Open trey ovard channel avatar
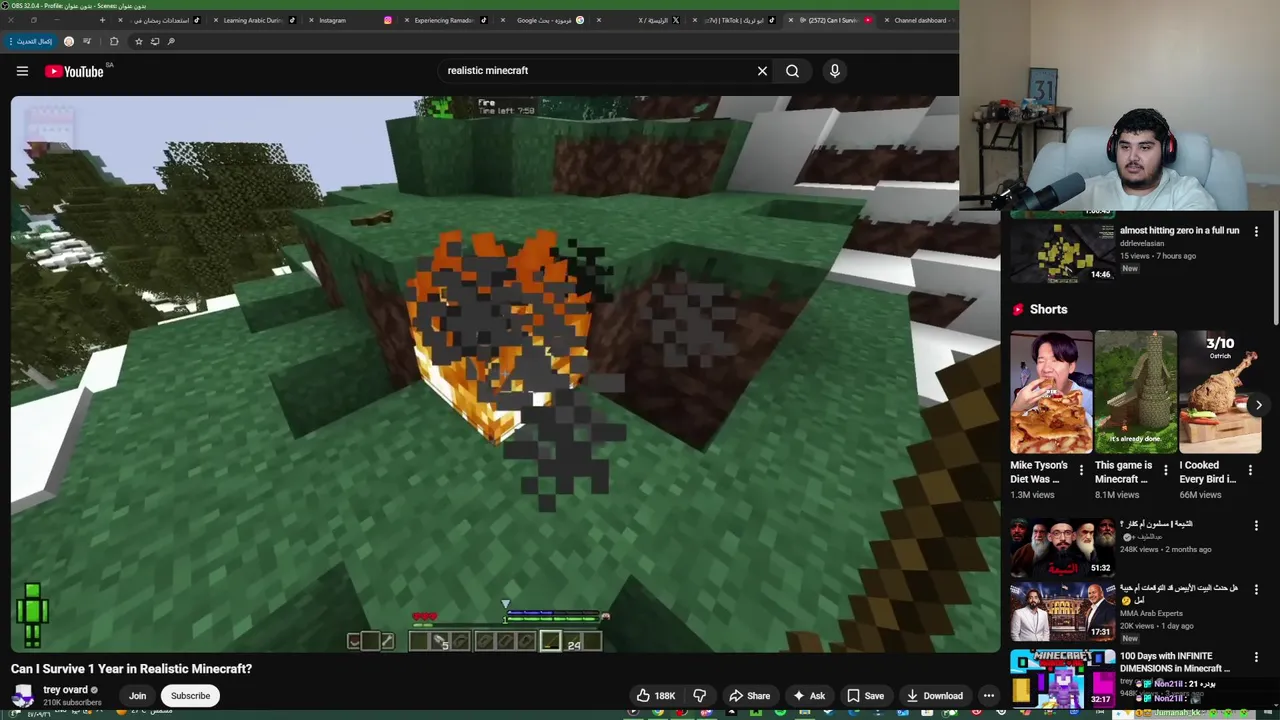1280x720 pixels. pyautogui.click(x=23, y=695)
